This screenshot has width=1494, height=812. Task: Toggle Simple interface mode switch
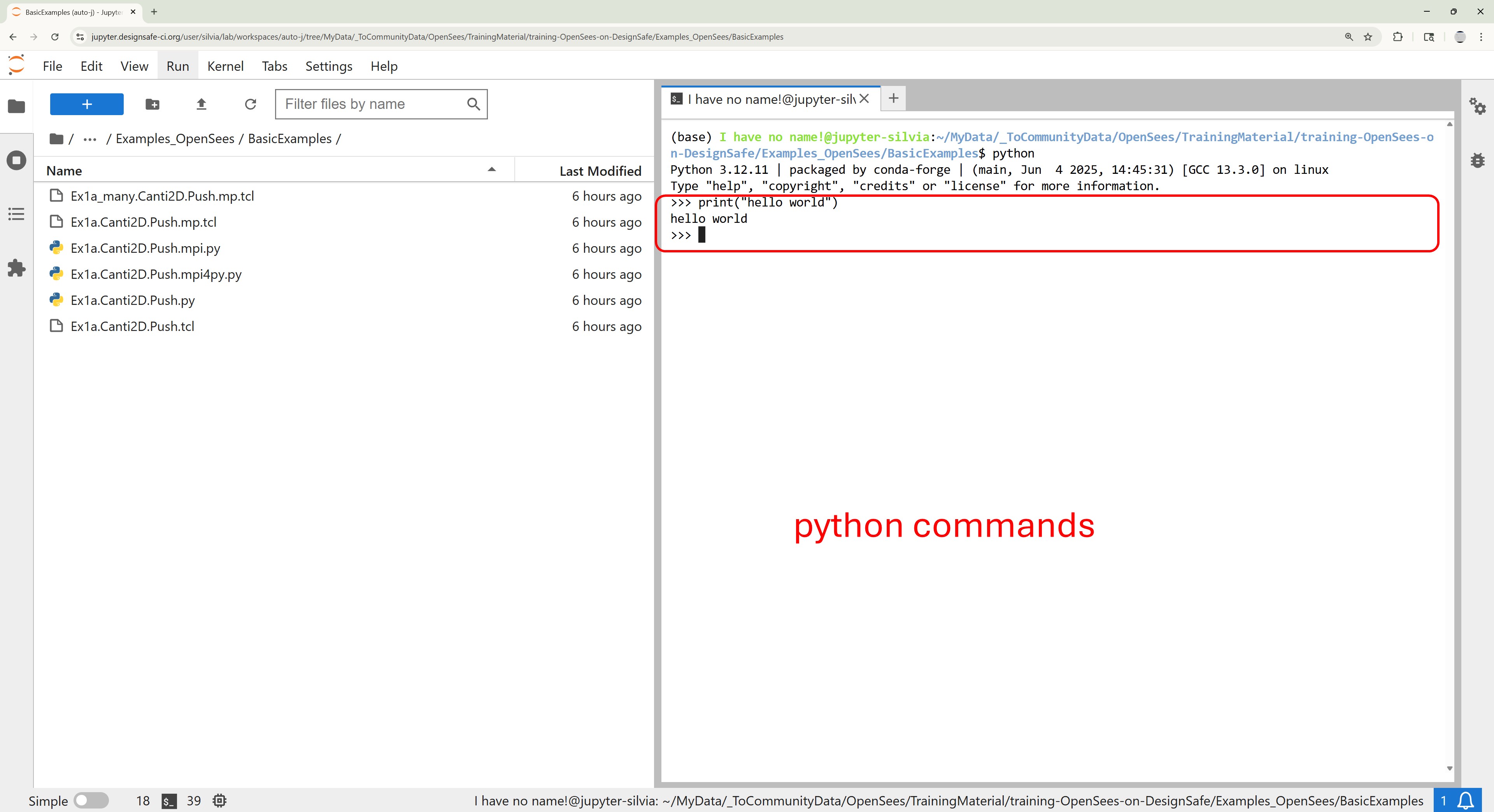pyautogui.click(x=91, y=800)
